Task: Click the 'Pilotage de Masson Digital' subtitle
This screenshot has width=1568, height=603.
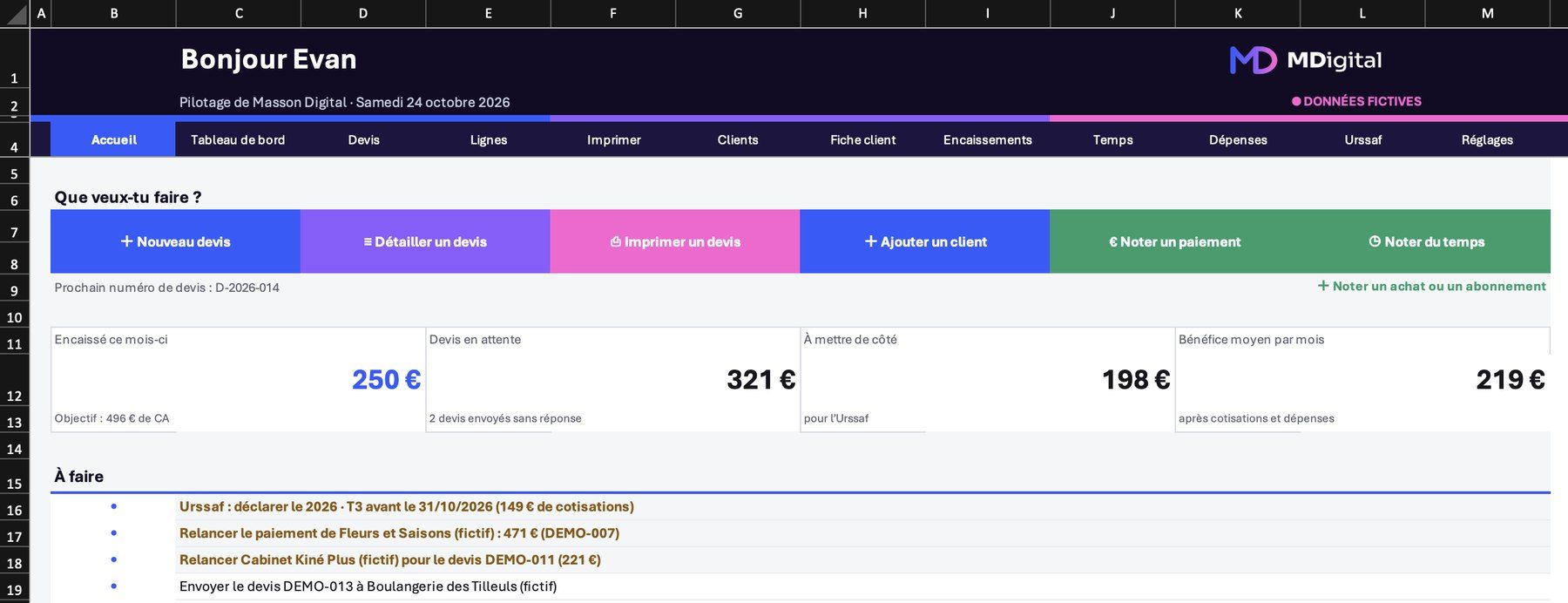Action: (x=344, y=102)
